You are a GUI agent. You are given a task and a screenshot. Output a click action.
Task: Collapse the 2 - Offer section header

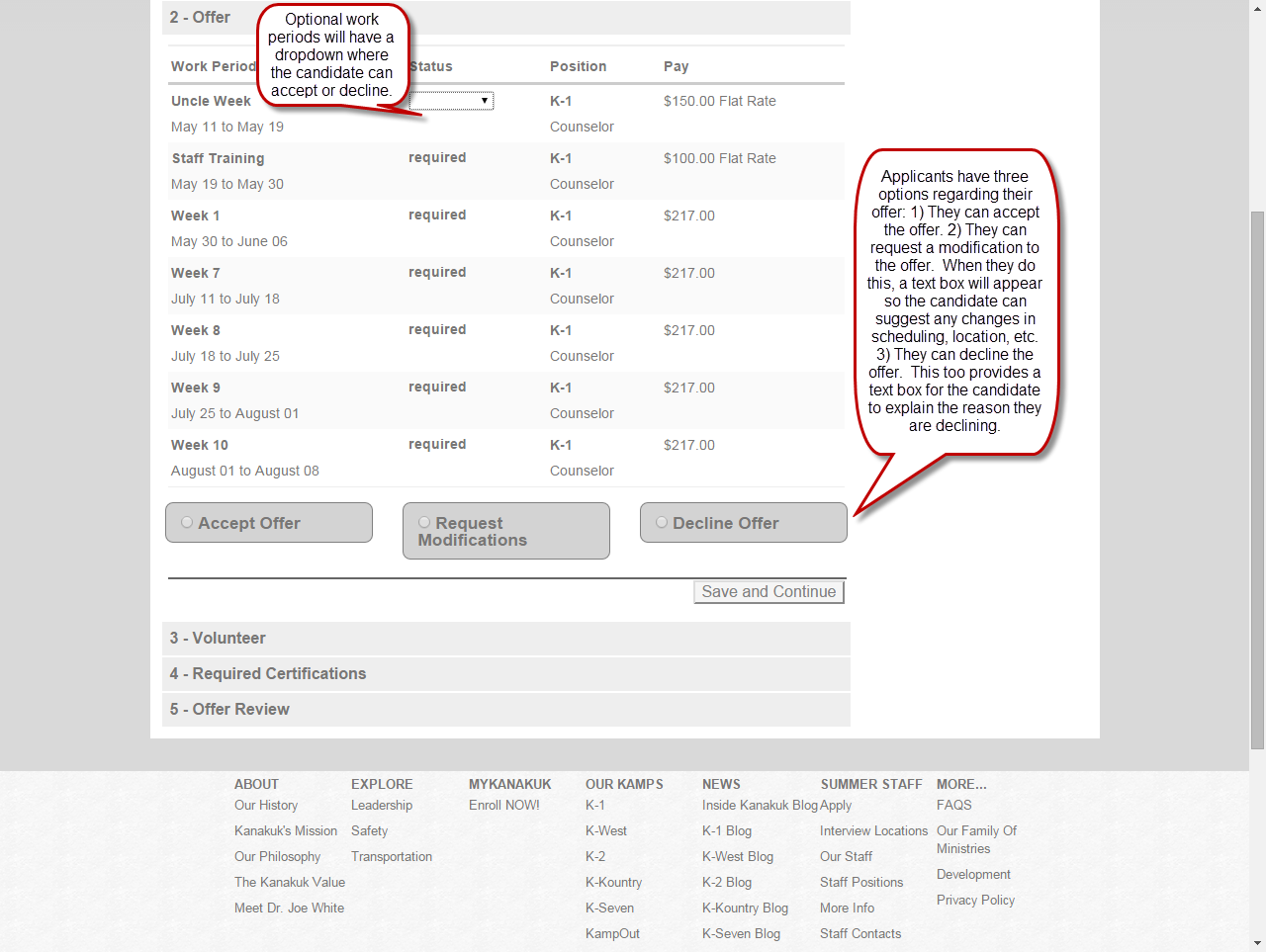(x=201, y=18)
